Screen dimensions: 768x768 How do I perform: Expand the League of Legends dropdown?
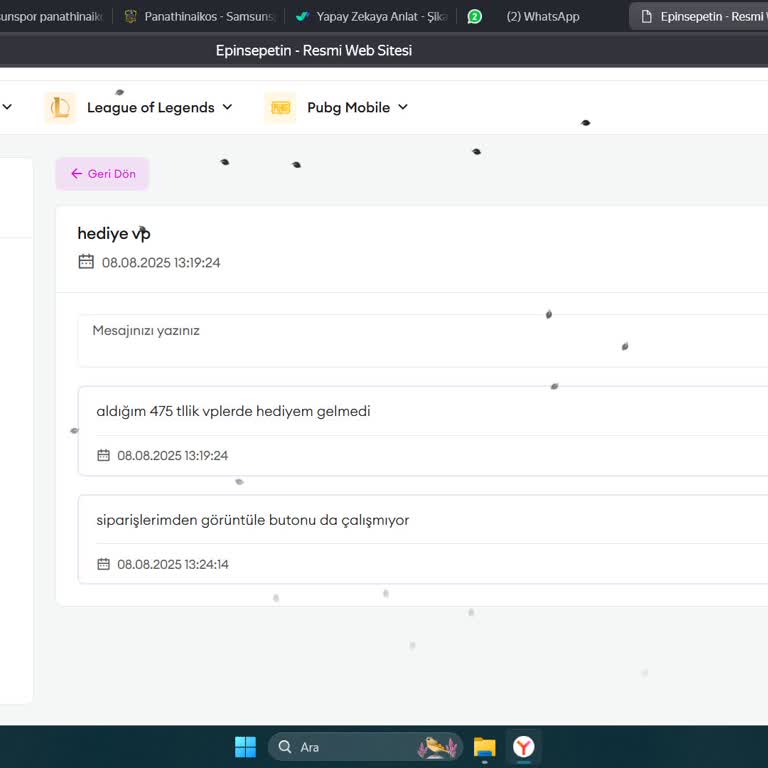(227, 108)
